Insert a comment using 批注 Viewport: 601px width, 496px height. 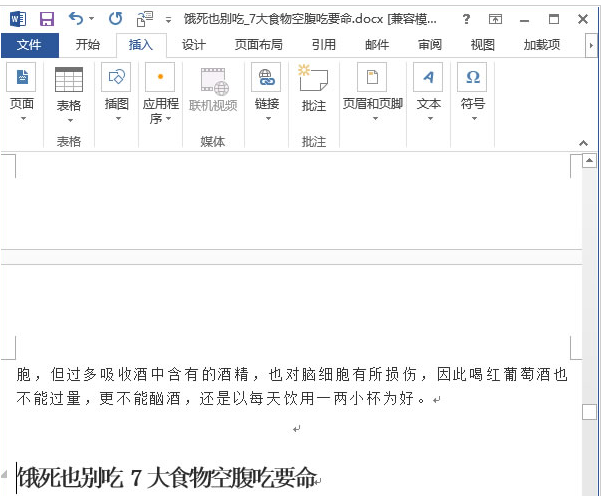click(314, 92)
